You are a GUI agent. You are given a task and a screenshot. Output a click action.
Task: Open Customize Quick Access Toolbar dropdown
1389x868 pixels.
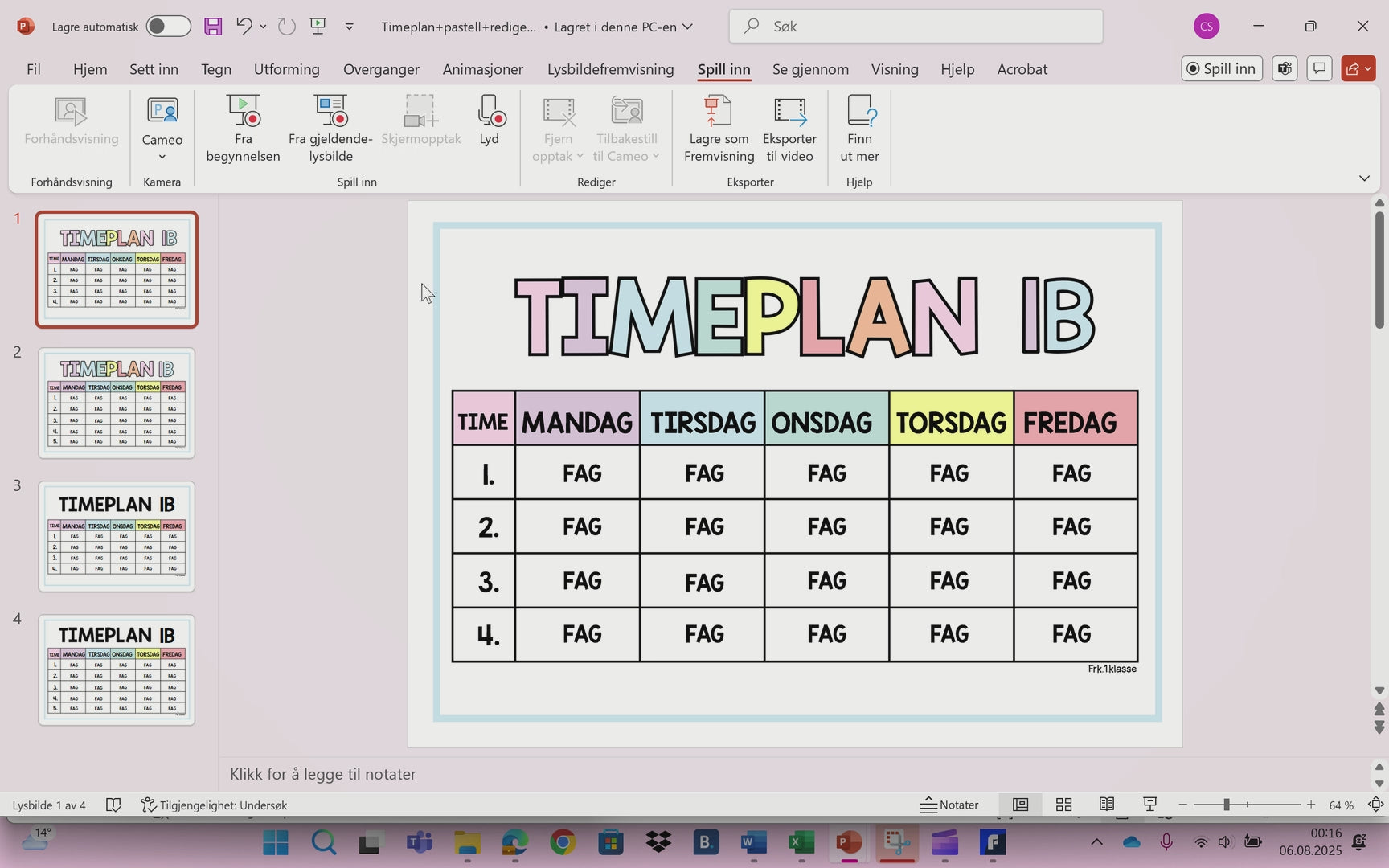(350, 27)
